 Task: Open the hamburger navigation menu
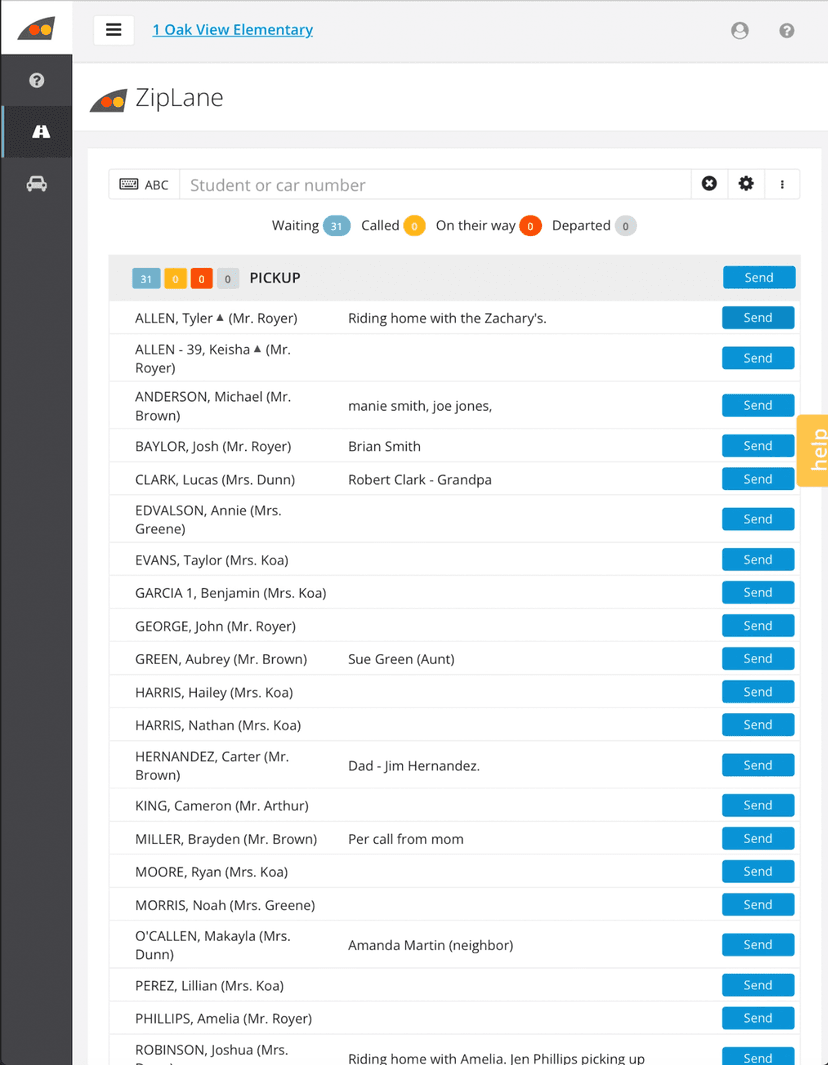[x=114, y=30]
